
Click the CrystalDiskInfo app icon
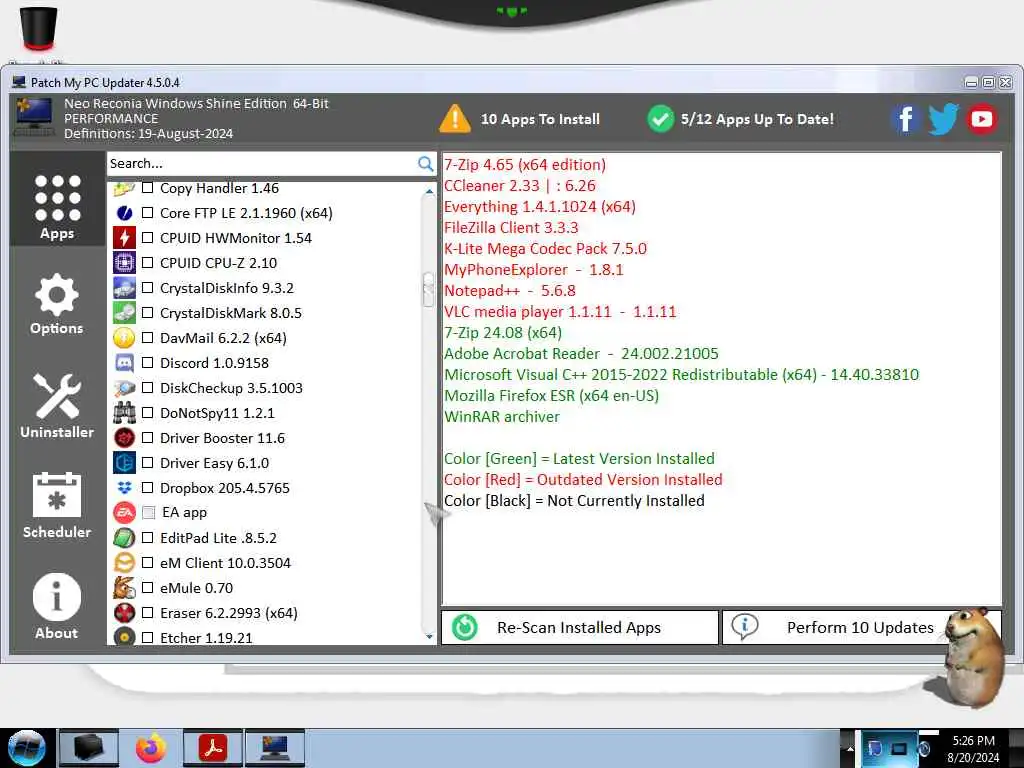click(x=124, y=288)
